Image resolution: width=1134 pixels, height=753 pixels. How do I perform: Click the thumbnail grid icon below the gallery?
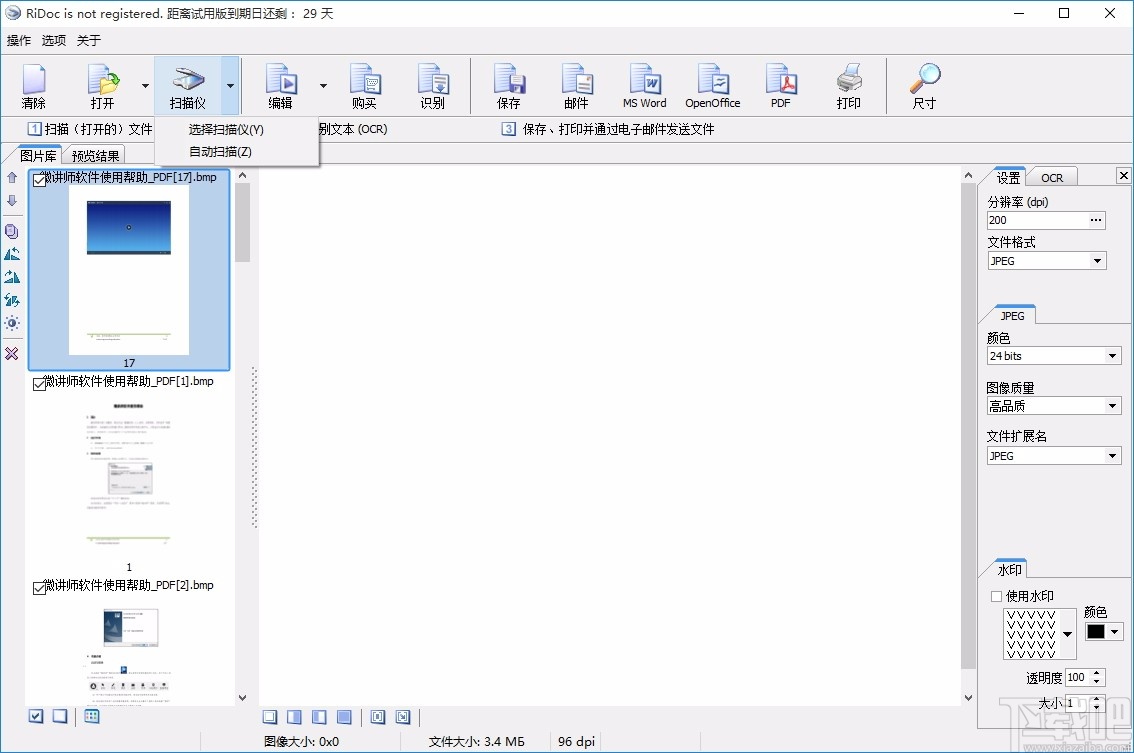[91, 716]
